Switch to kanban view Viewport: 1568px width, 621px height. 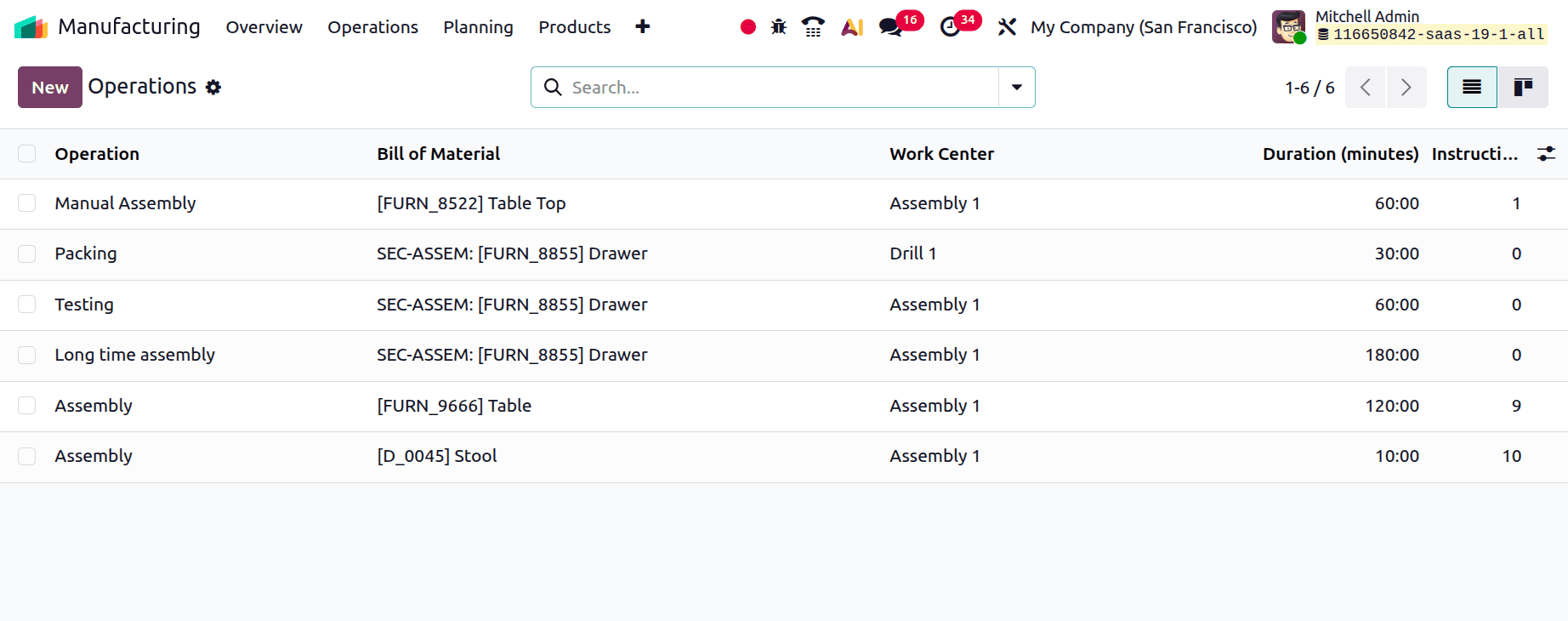pos(1523,87)
